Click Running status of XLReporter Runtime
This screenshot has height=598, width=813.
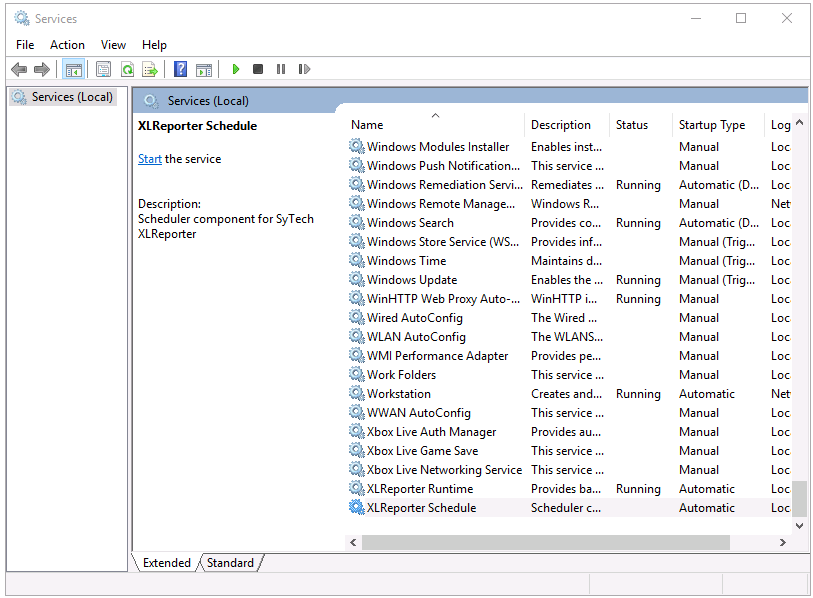coord(638,489)
